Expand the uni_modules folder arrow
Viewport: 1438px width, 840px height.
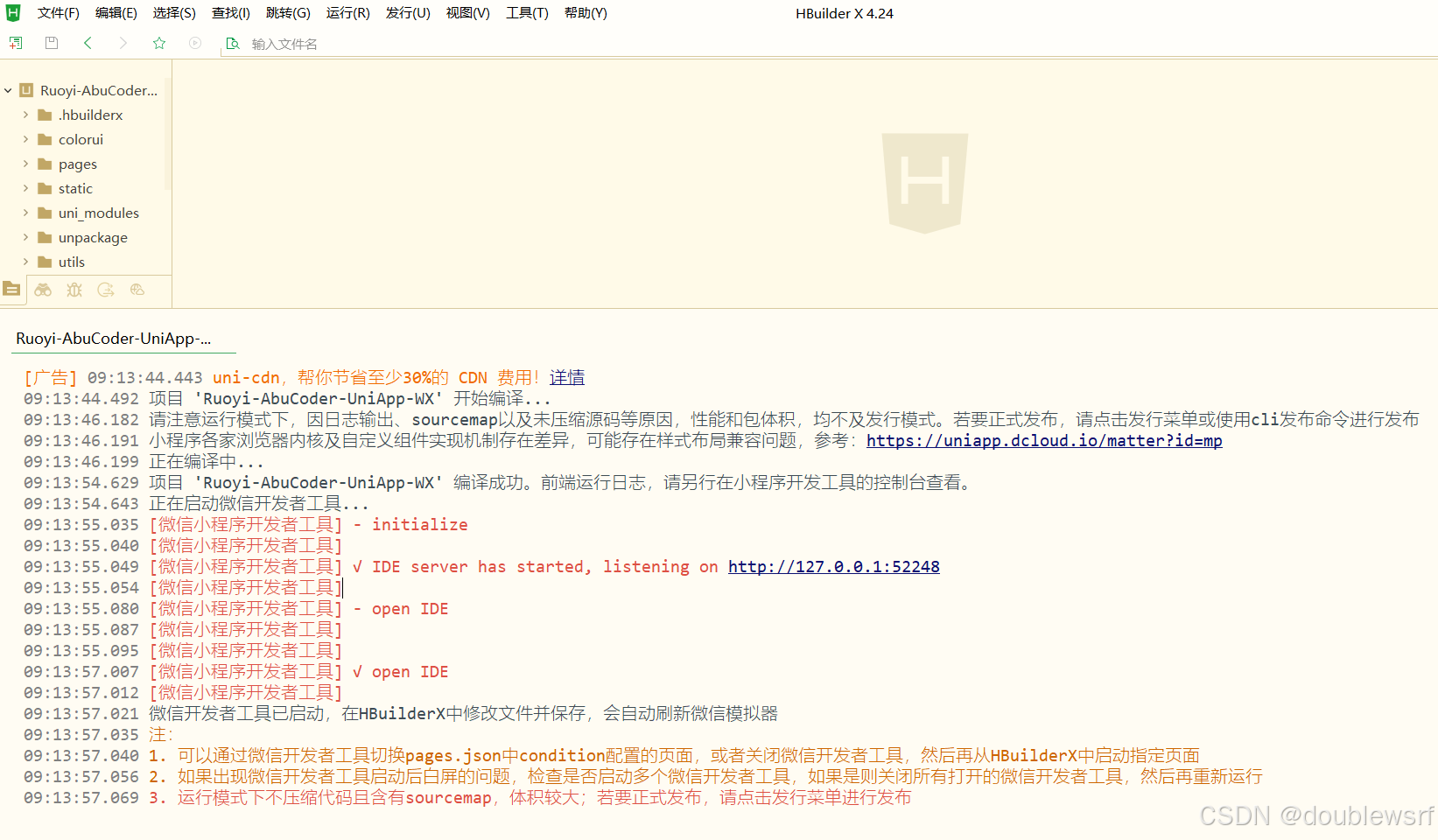[x=25, y=213]
